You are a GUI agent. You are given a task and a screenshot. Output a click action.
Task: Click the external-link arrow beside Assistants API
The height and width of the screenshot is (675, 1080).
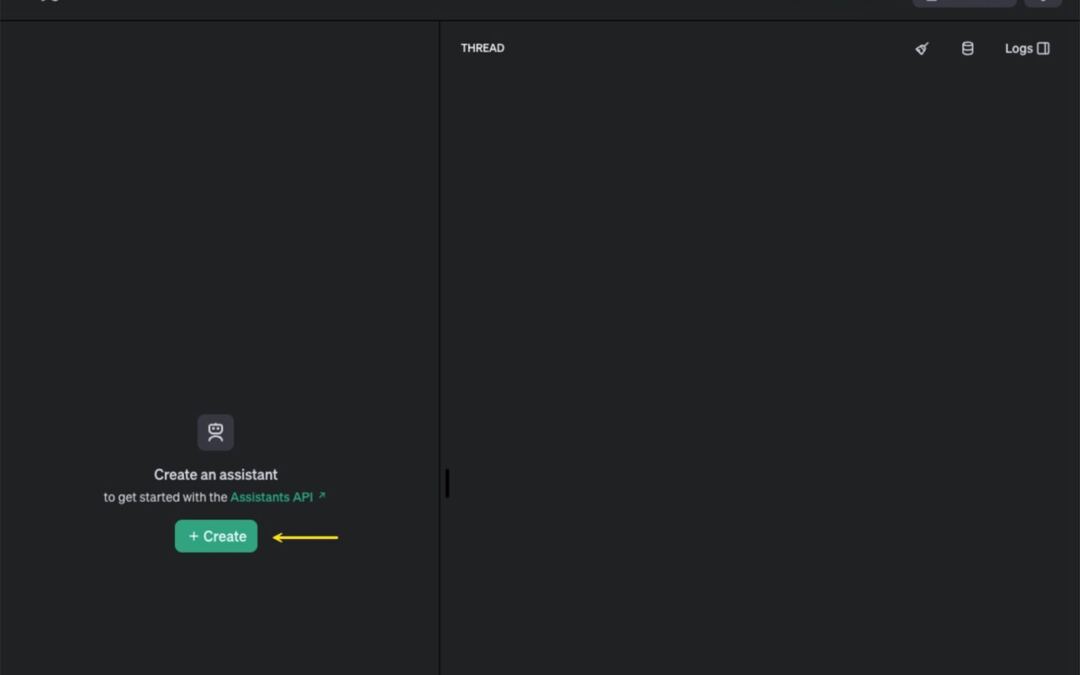(322, 496)
